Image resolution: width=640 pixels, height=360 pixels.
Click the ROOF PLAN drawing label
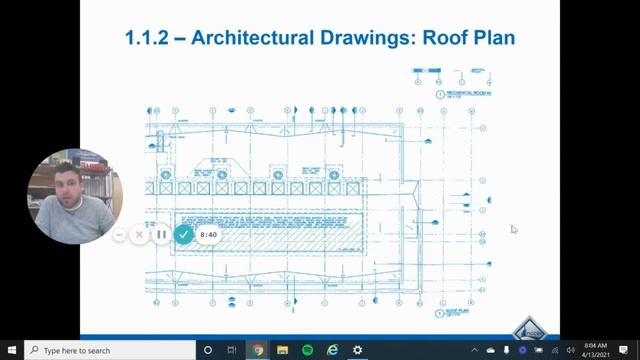click(x=453, y=313)
